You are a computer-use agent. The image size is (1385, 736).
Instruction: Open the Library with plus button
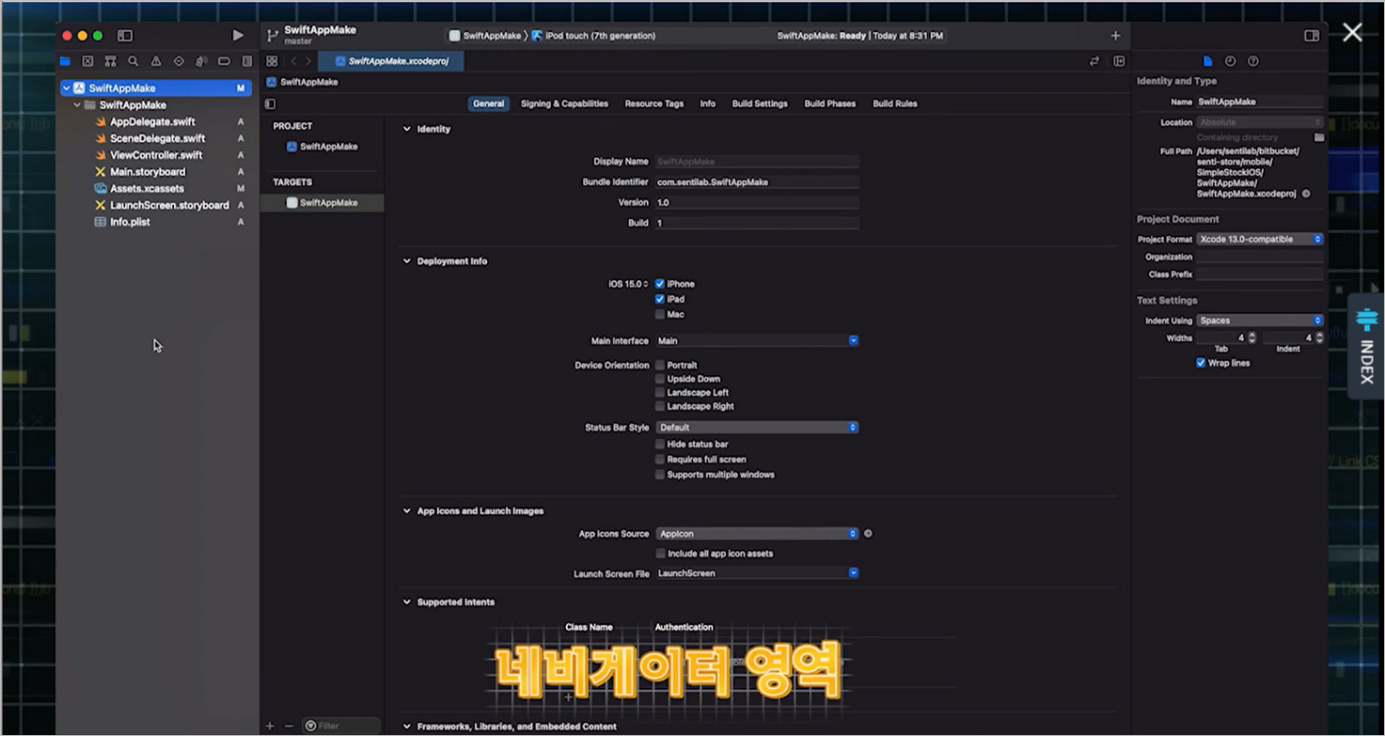point(1116,35)
